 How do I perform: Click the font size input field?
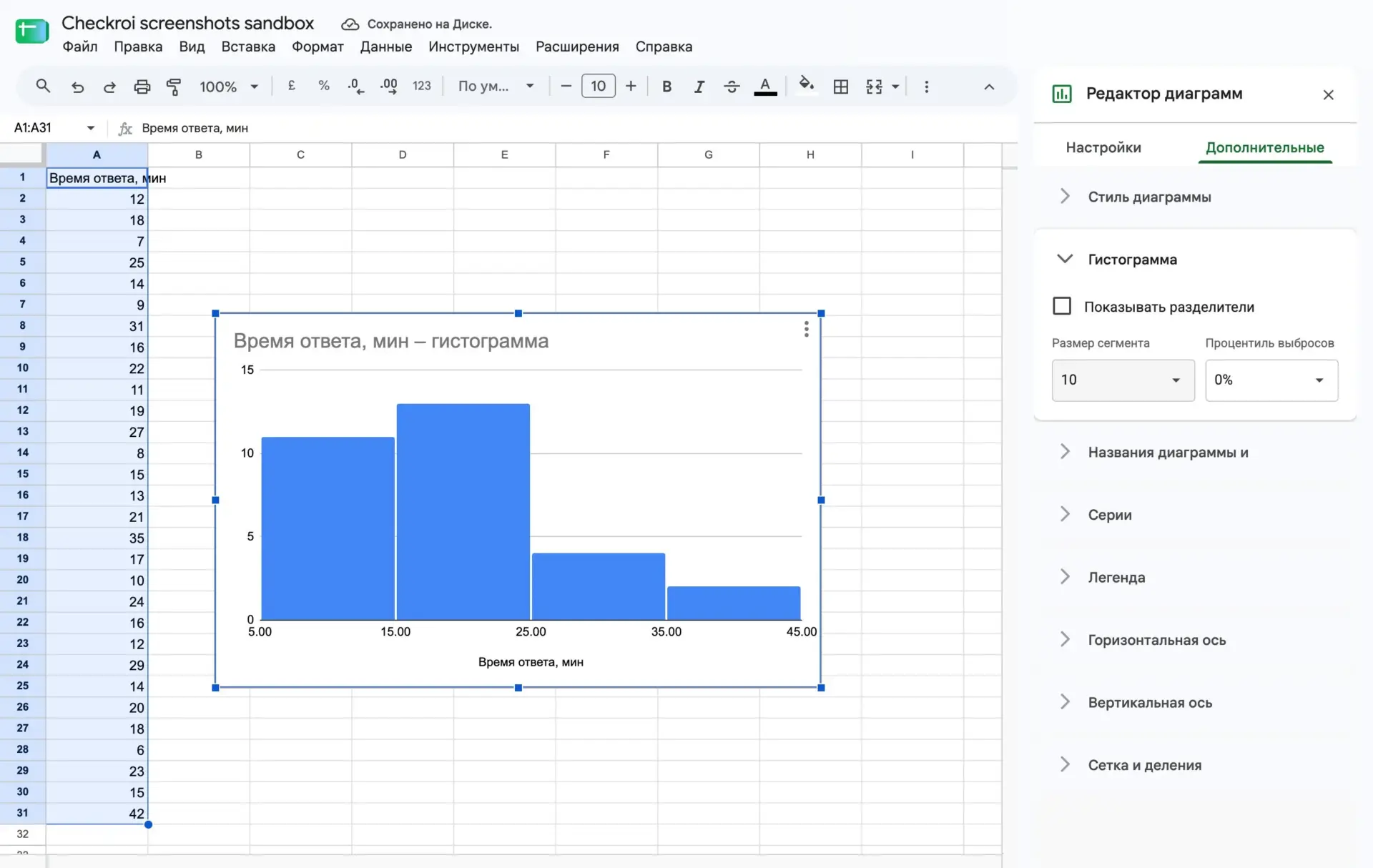click(599, 86)
